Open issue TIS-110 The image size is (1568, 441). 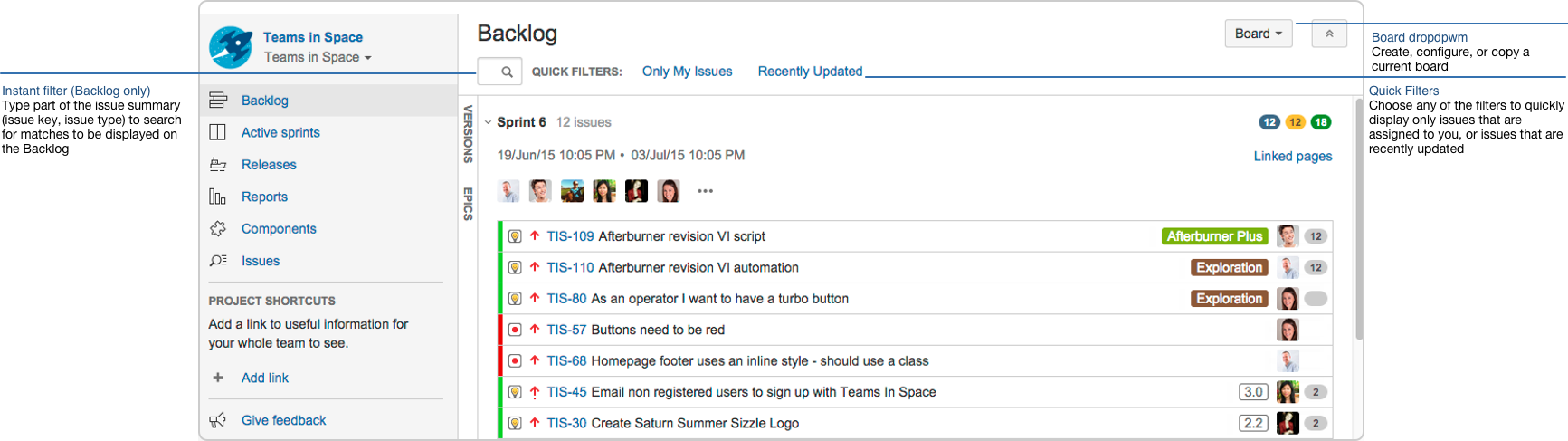571,267
